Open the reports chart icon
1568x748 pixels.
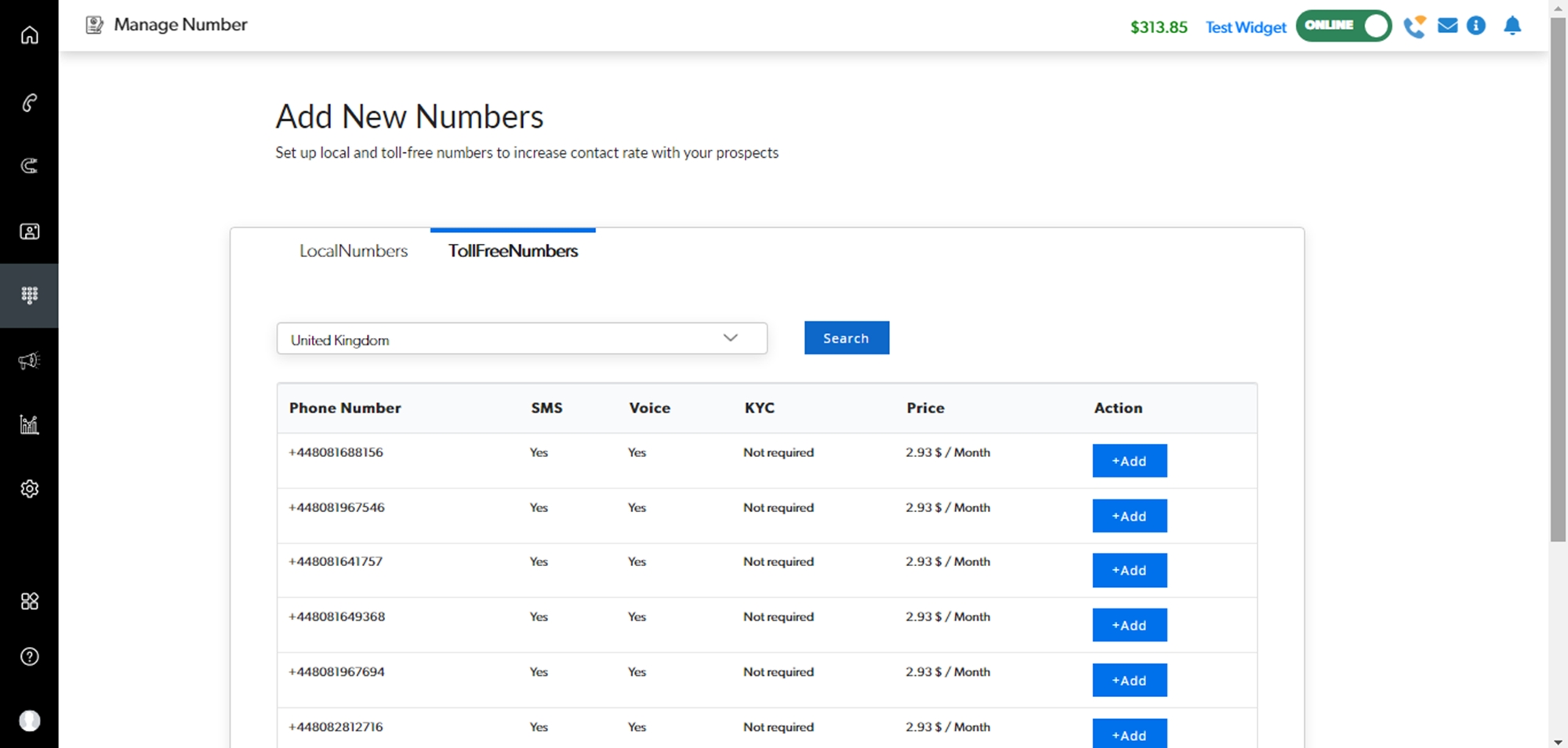(29, 425)
